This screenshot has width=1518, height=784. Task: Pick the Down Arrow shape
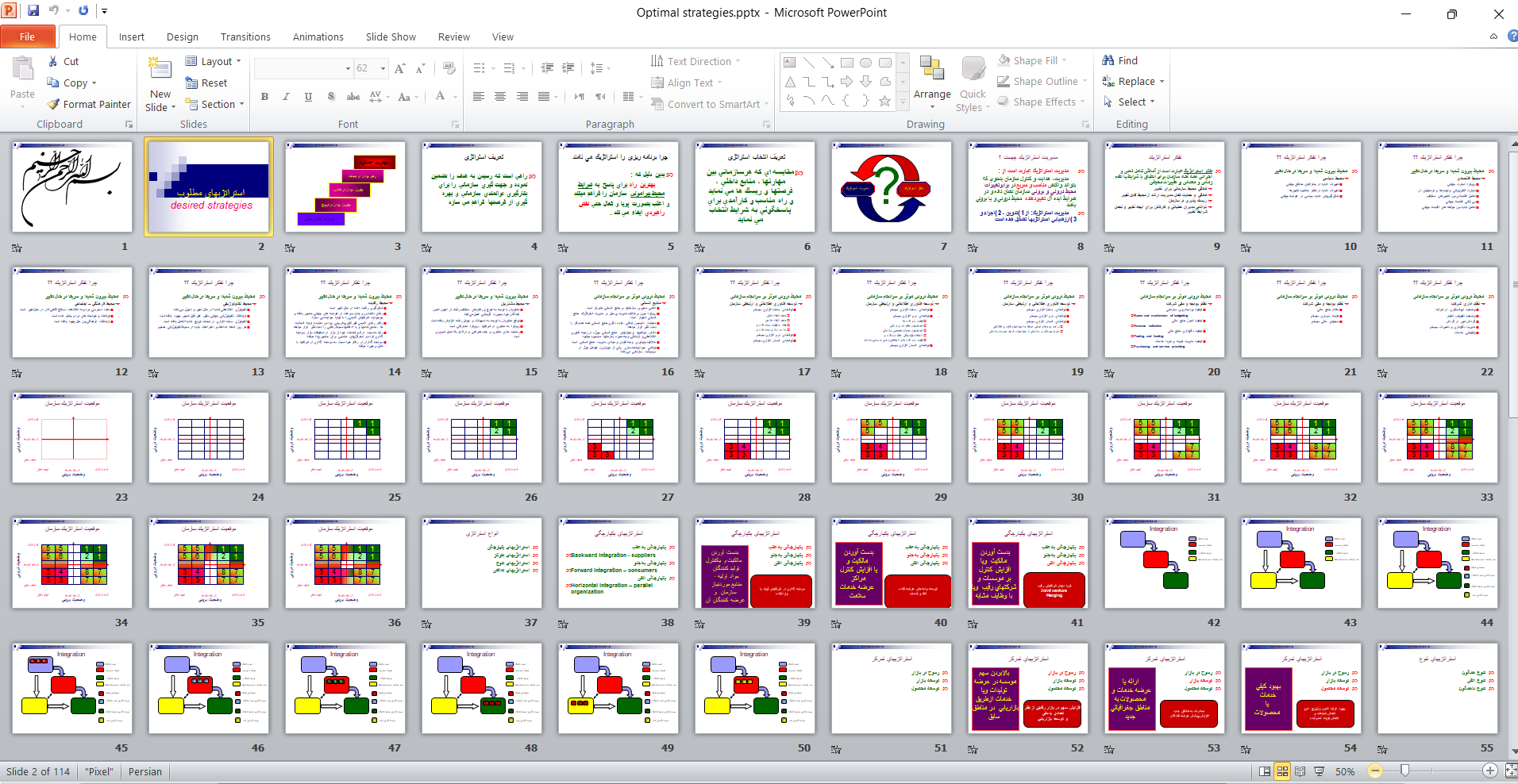pos(866,81)
